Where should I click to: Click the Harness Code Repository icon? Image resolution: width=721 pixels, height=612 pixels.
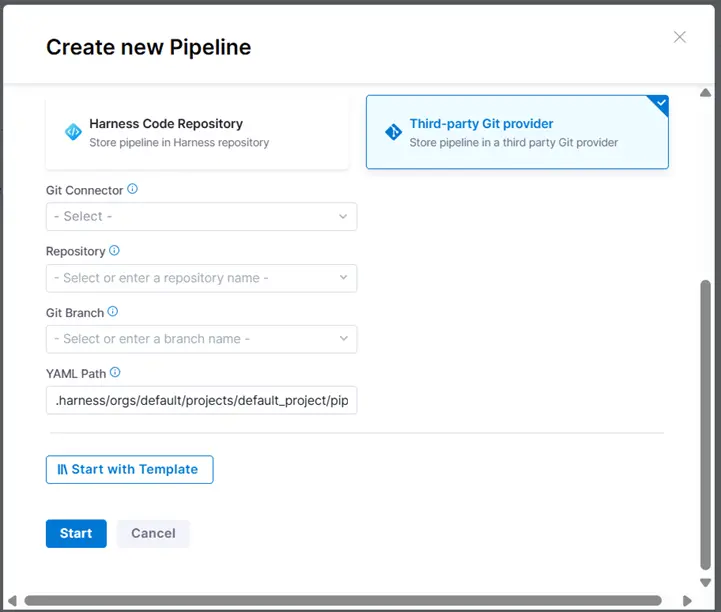pyautogui.click(x=73, y=132)
